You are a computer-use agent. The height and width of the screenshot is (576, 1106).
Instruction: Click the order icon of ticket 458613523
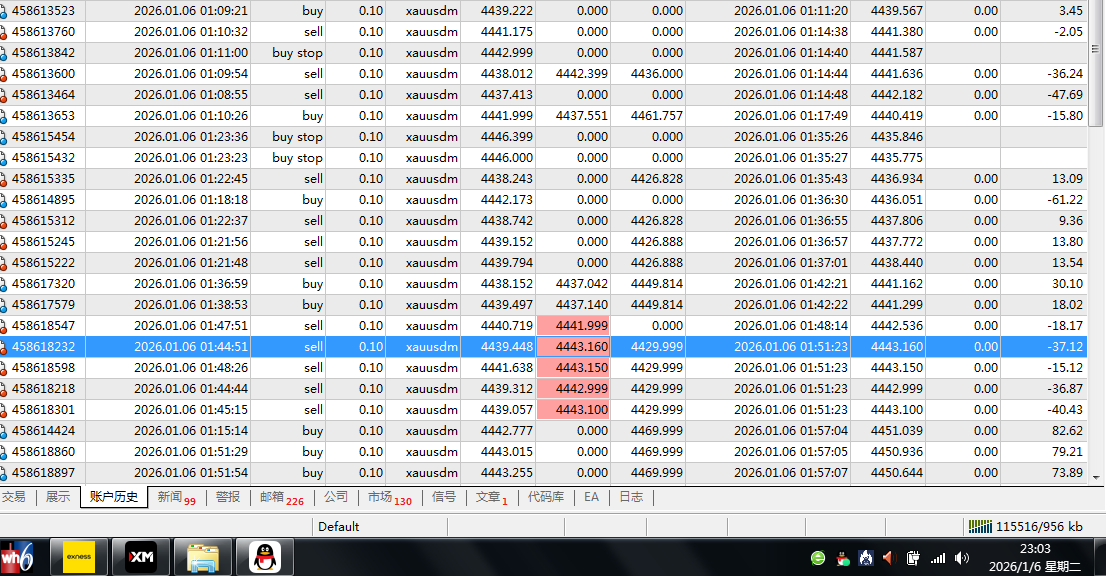(x=5, y=11)
